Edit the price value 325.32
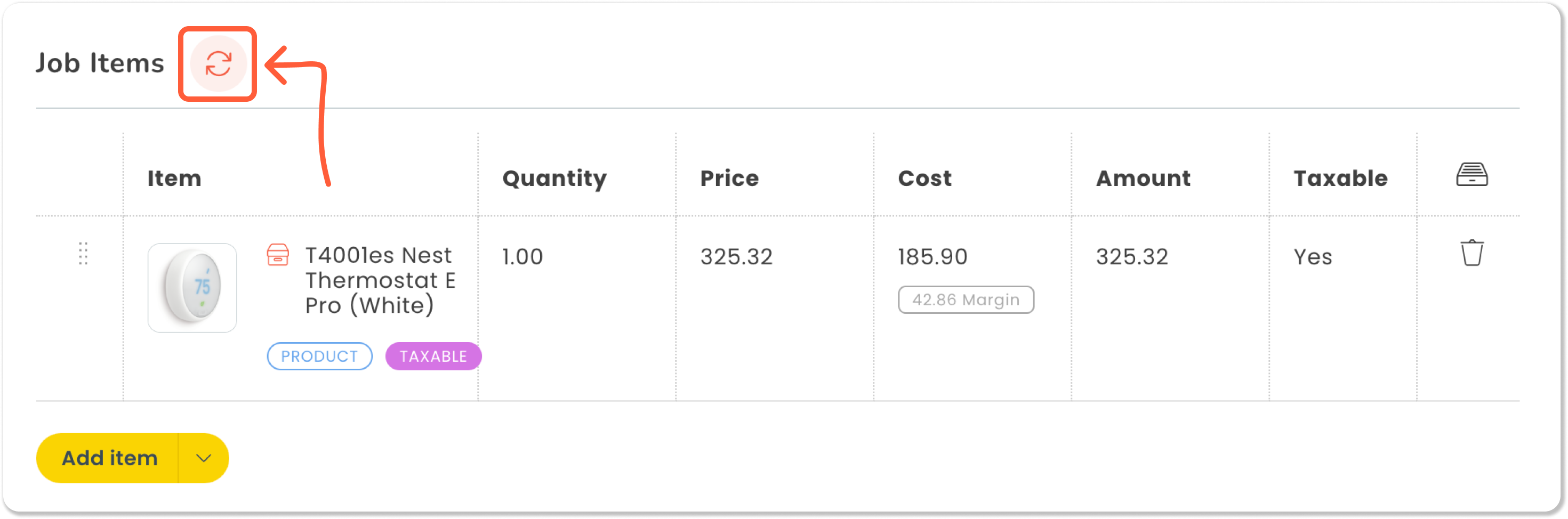Screen dimensions: 1568x519 [x=736, y=257]
